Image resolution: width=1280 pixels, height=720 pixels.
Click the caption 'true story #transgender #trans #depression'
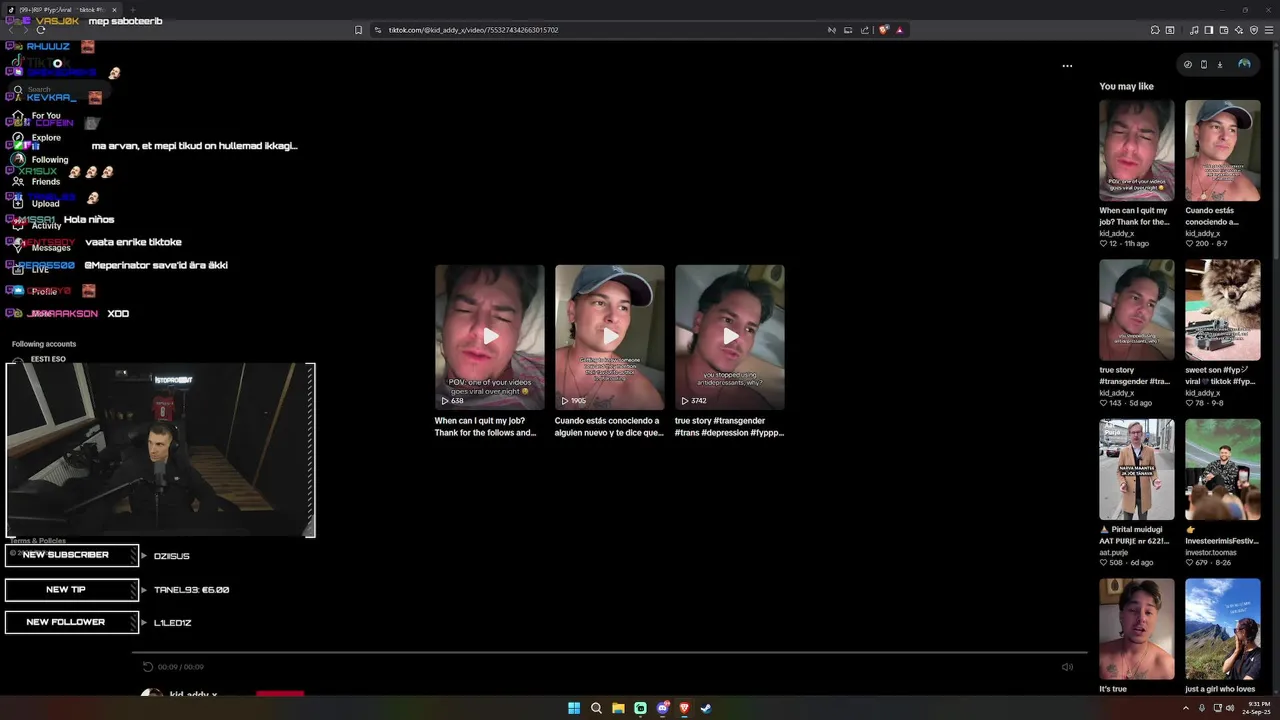(729, 427)
